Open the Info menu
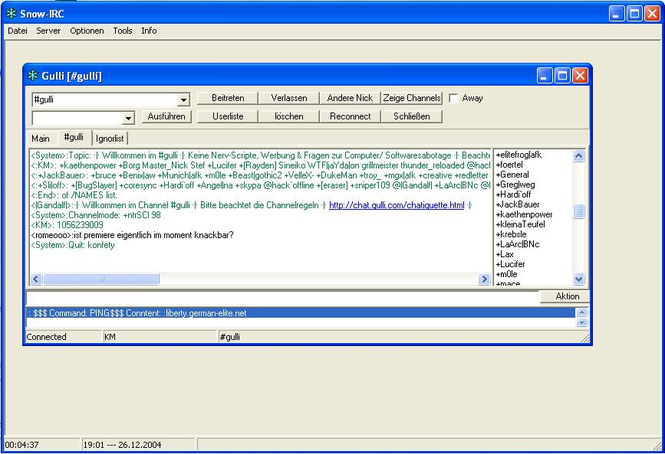The width and height of the screenshot is (665, 454). click(149, 31)
